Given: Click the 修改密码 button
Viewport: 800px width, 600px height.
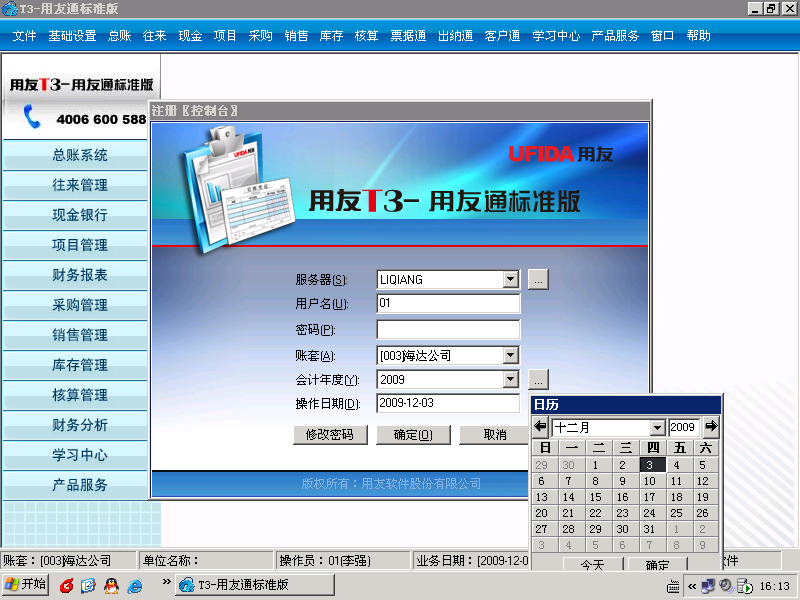Looking at the screenshot, I should click(x=330, y=435).
